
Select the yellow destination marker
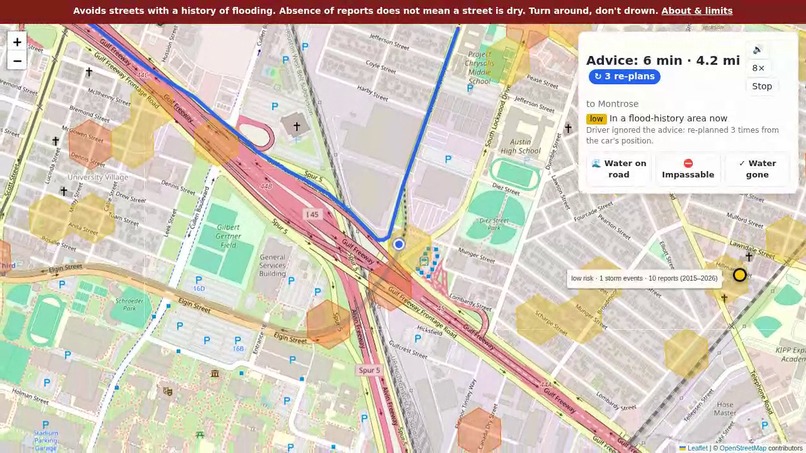click(740, 275)
